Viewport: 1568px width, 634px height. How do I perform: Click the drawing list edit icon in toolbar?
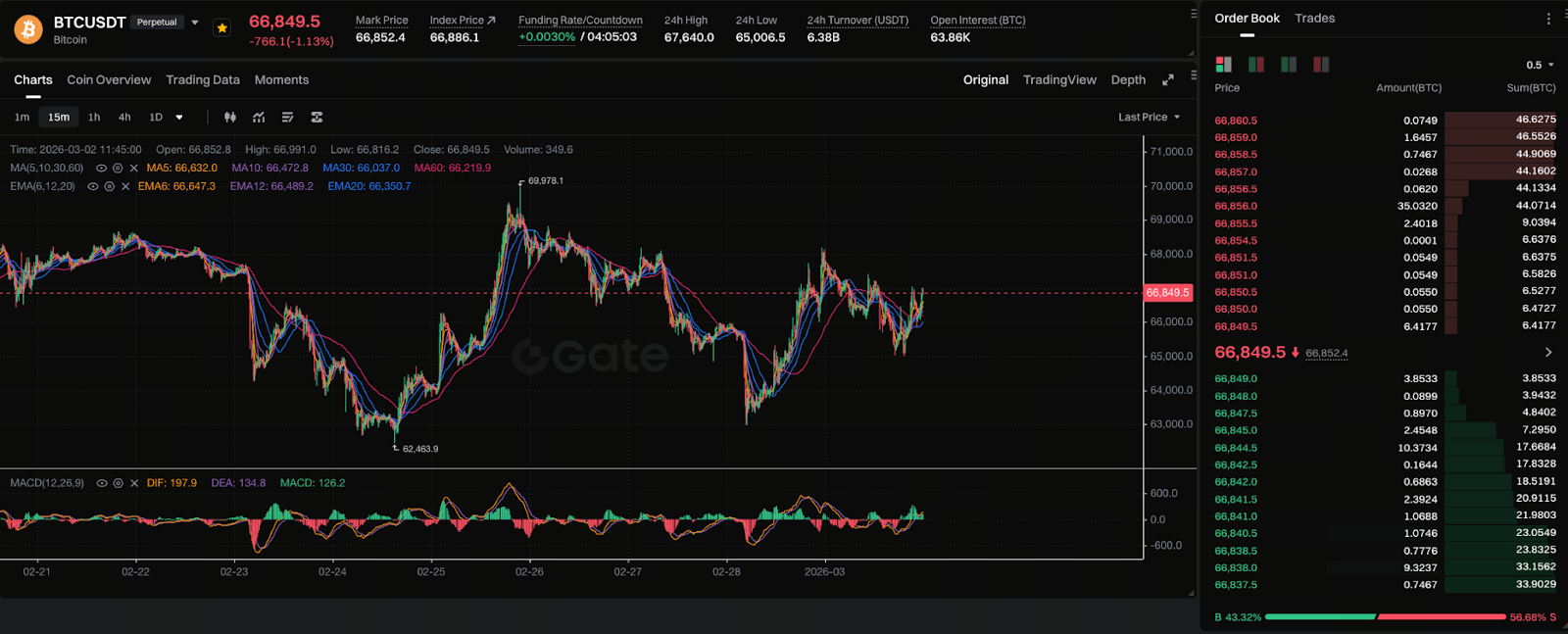288,118
